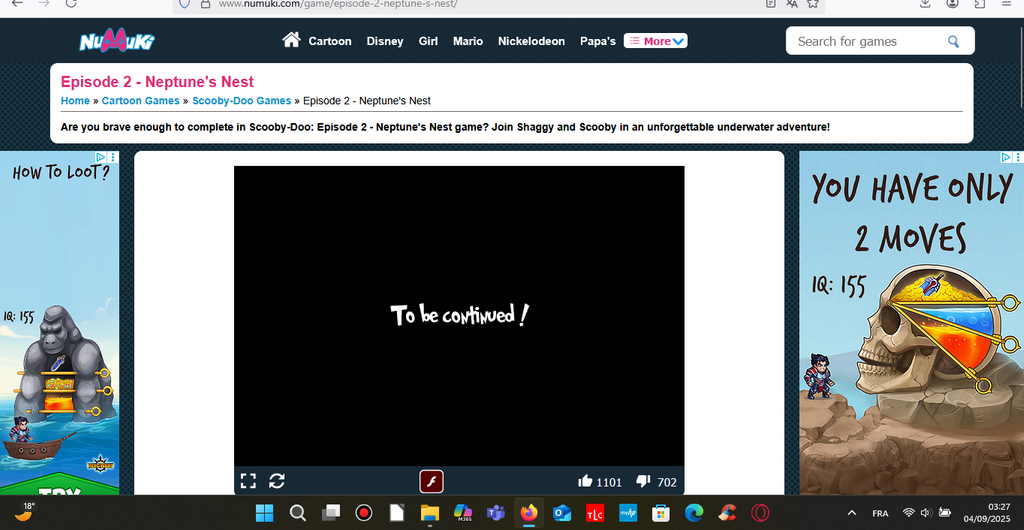Click the Numuki home icon in navigation
This screenshot has width=1024, height=530.
click(x=291, y=40)
